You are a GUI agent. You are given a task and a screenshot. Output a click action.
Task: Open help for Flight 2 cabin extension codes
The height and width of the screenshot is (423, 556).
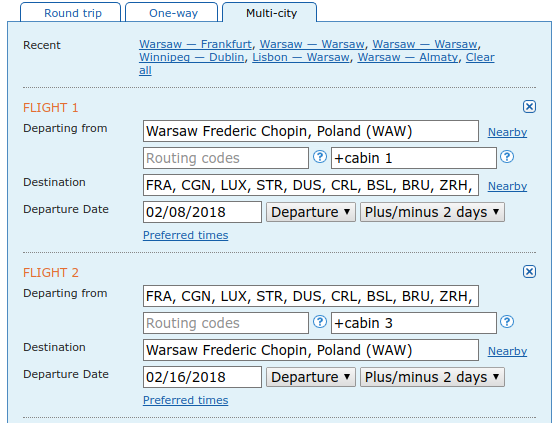coord(507,322)
